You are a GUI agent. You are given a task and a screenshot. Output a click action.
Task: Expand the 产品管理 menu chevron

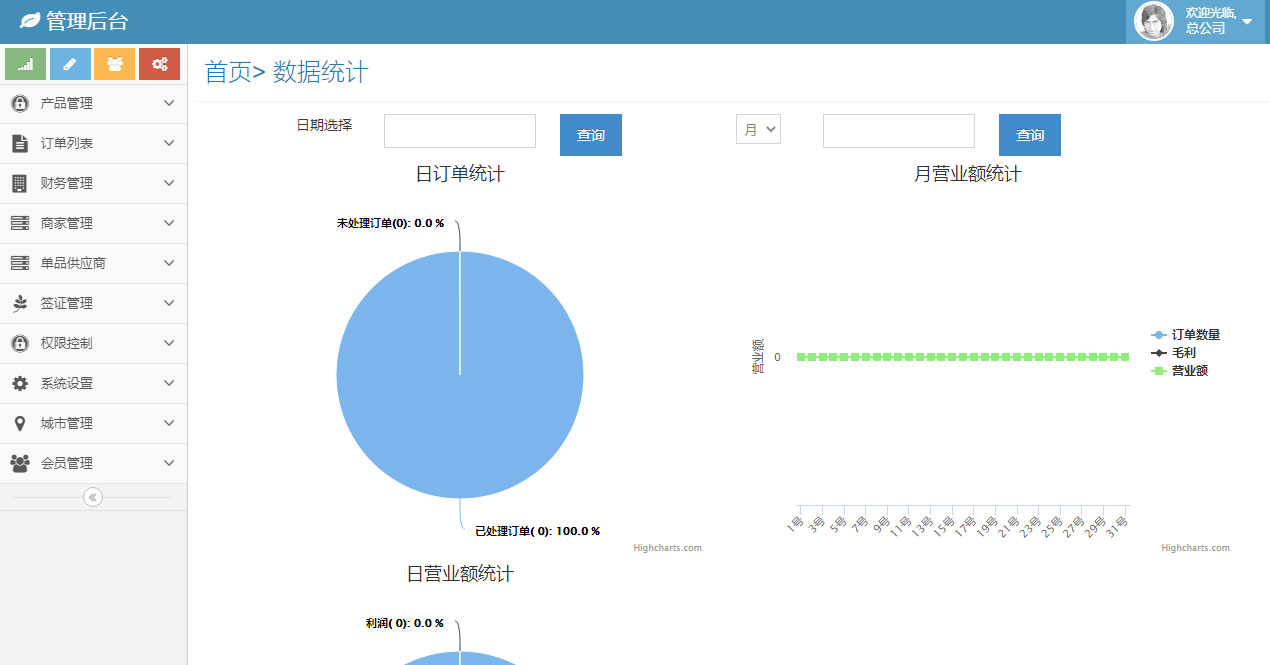[x=169, y=103]
